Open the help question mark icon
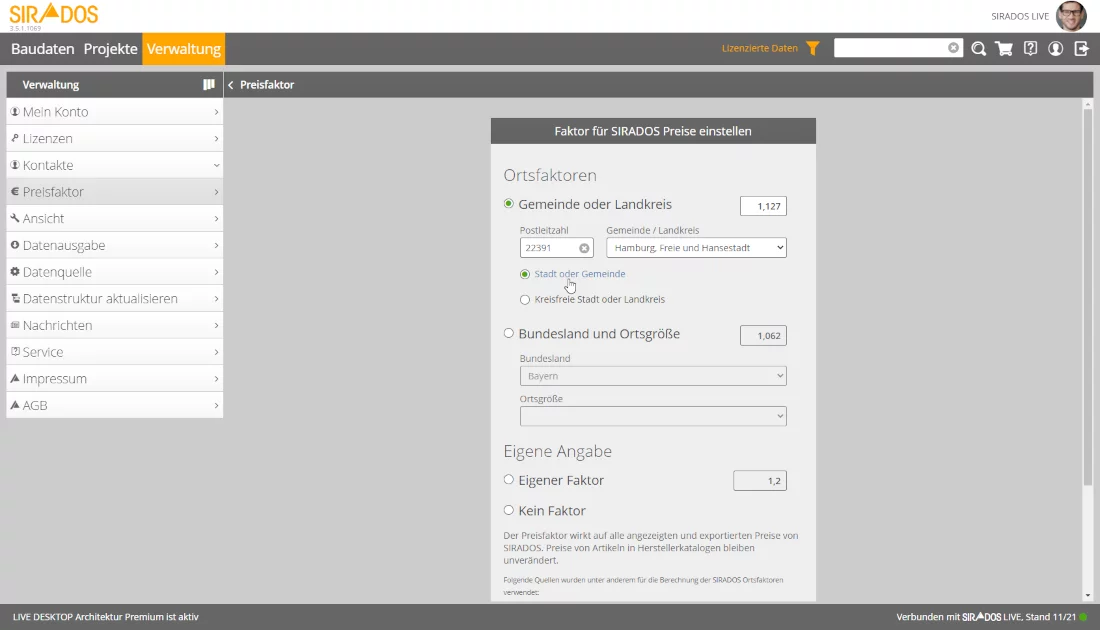Image resolution: width=1100 pixels, height=630 pixels. click(x=1030, y=48)
